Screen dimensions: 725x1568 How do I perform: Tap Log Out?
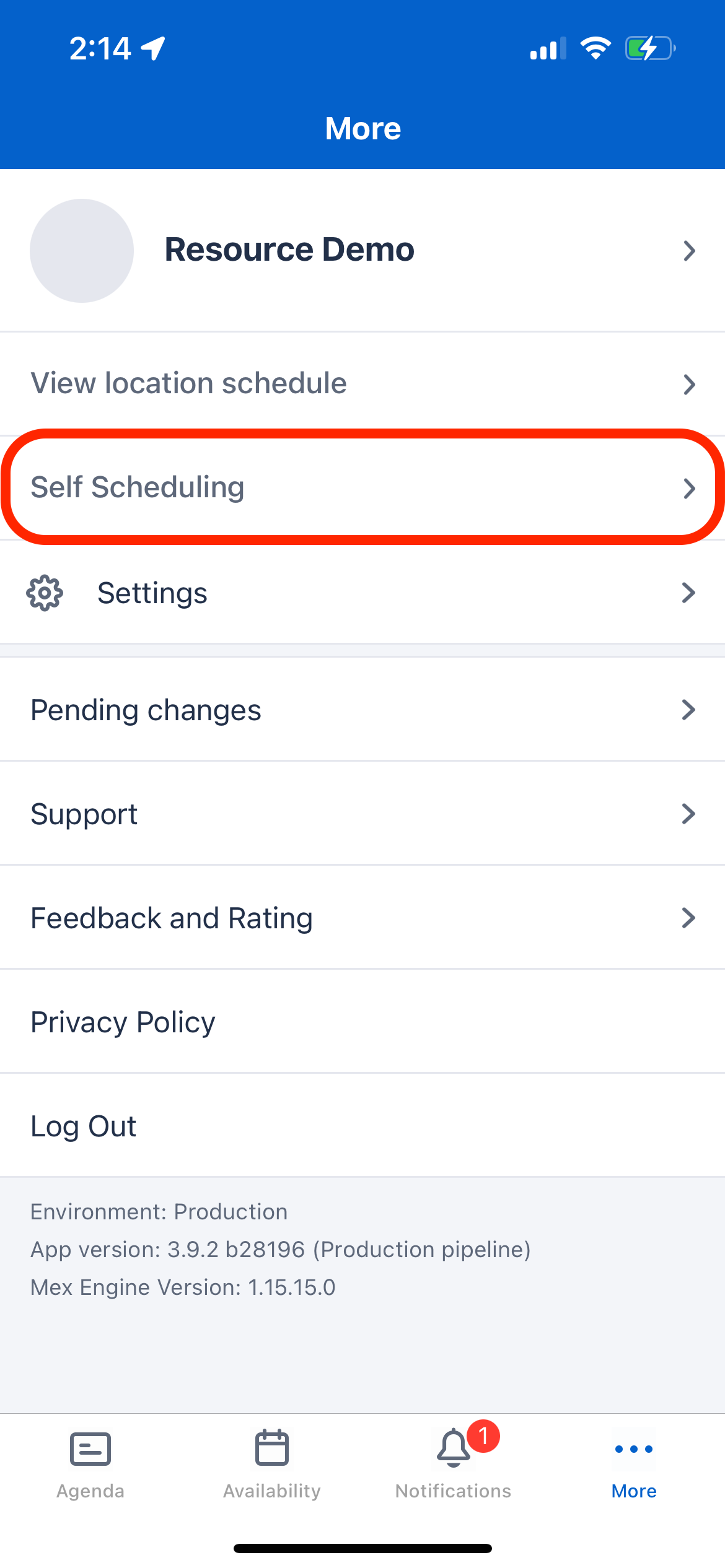click(x=83, y=1125)
